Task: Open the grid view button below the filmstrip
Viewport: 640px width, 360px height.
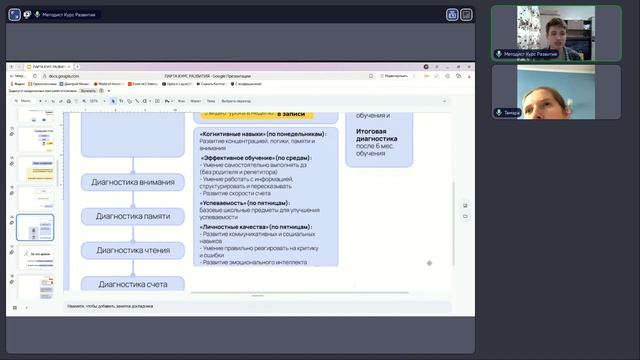Action: click(x=15, y=307)
